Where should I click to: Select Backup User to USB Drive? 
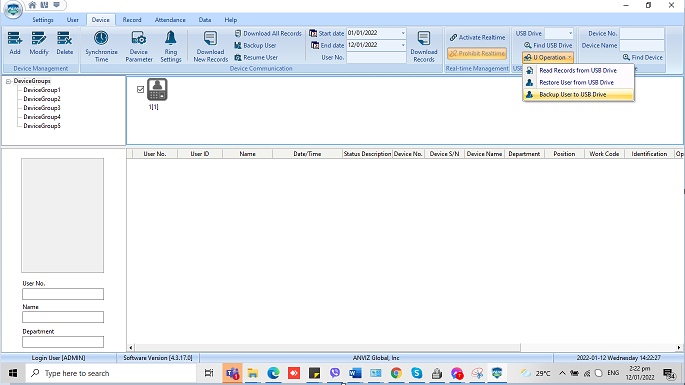578,94
